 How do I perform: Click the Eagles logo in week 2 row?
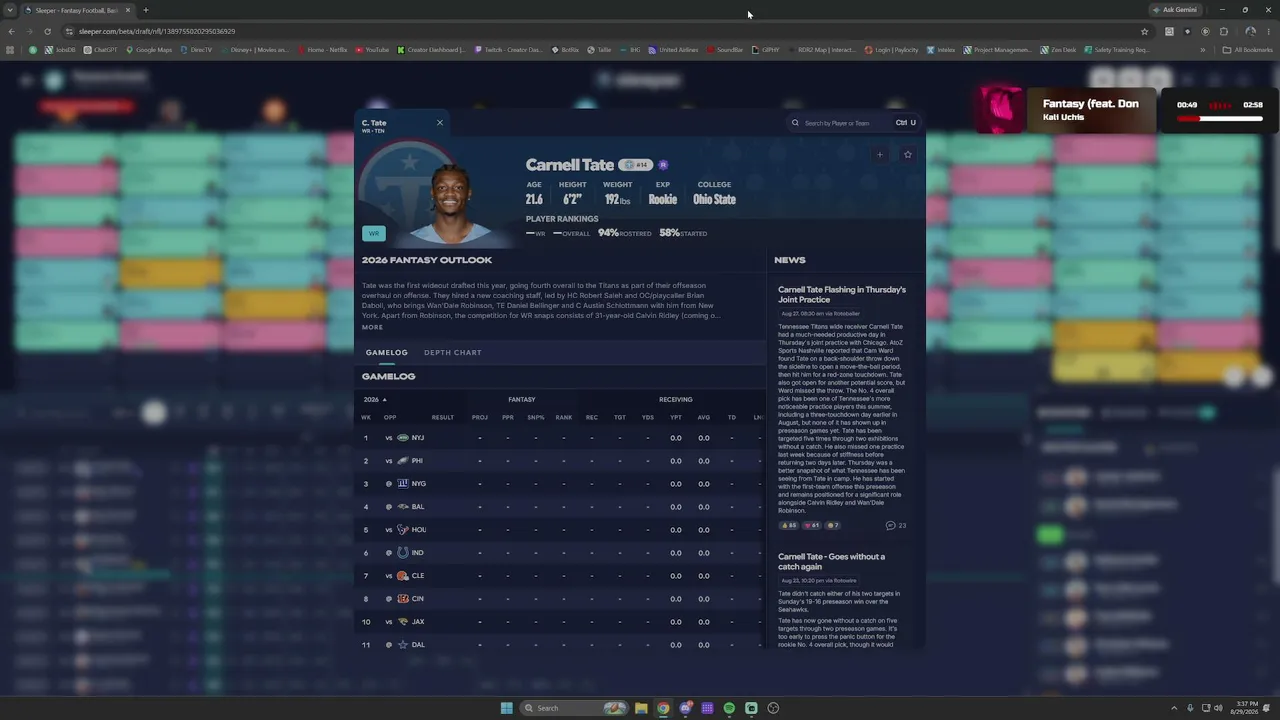(x=403, y=461)
